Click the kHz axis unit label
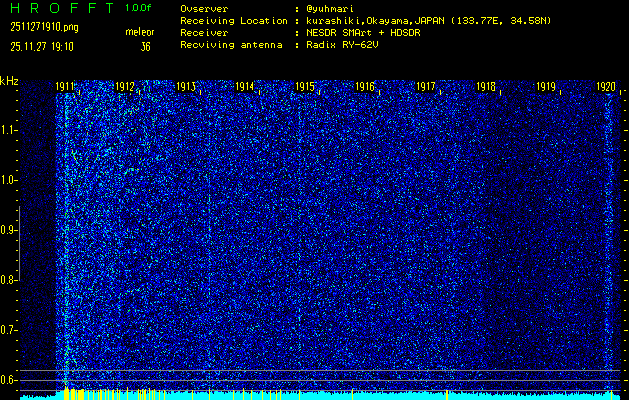Image resolution: width=629 pixels, height=400 pixels. click(9, 81)
